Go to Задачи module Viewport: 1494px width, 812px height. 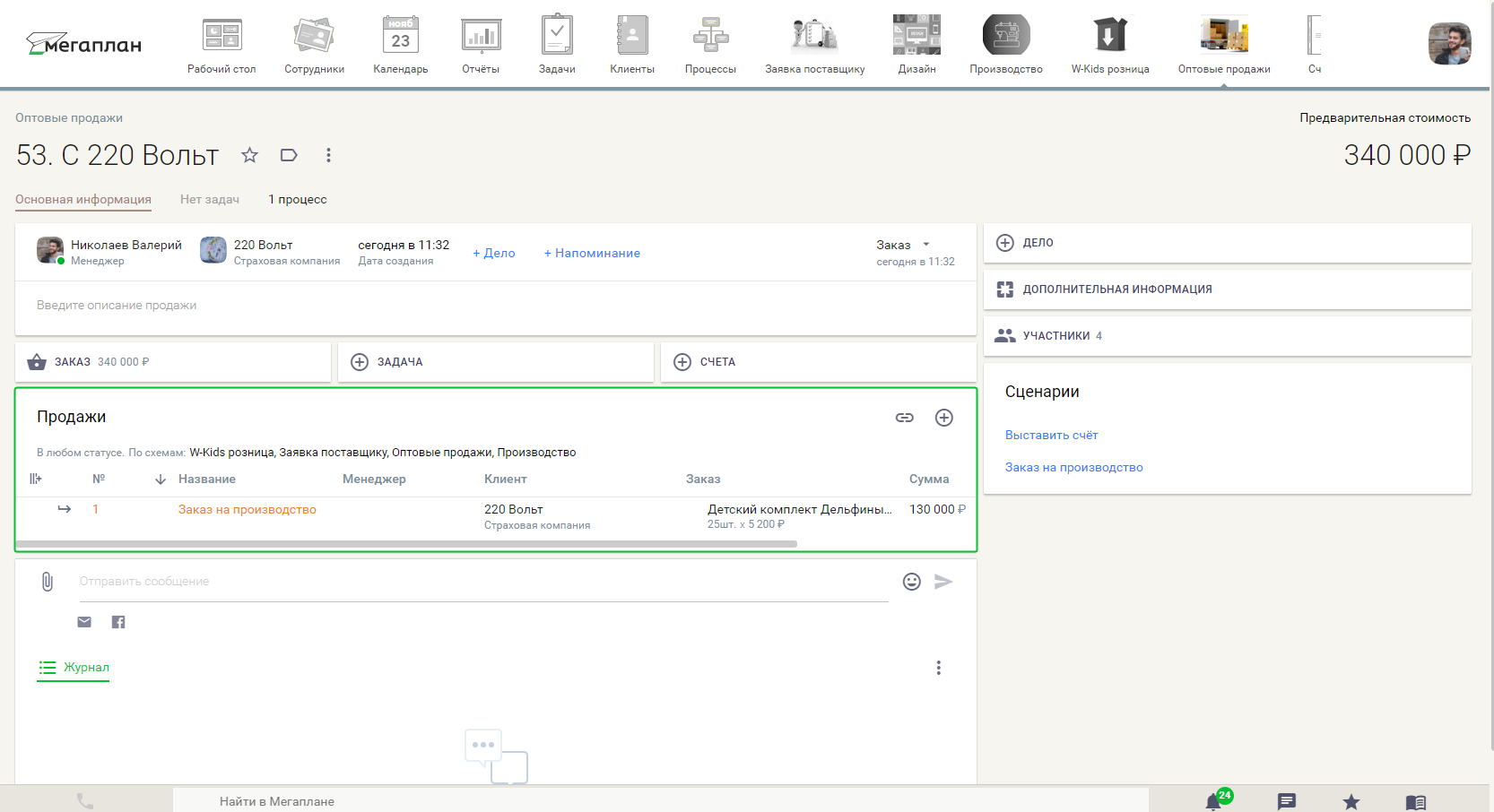[x=557, y=45]
